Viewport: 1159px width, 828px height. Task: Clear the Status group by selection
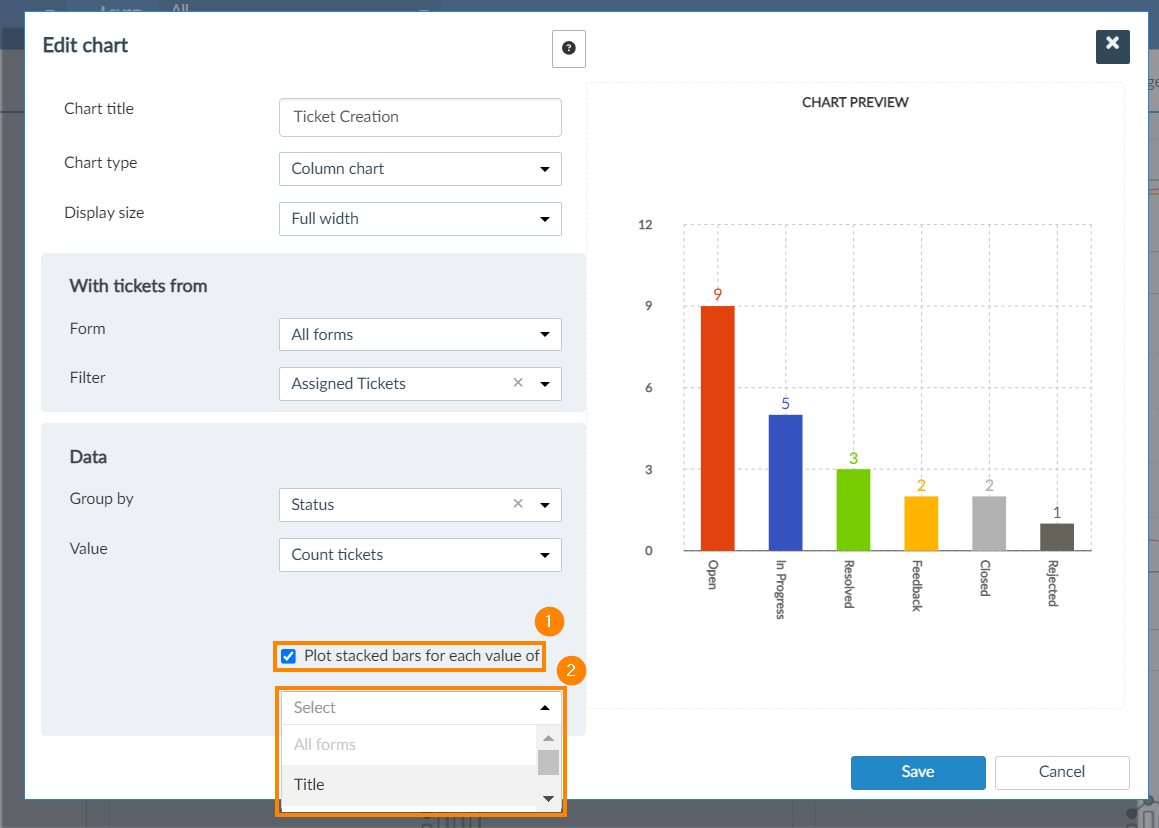click(x=518, y=504)
